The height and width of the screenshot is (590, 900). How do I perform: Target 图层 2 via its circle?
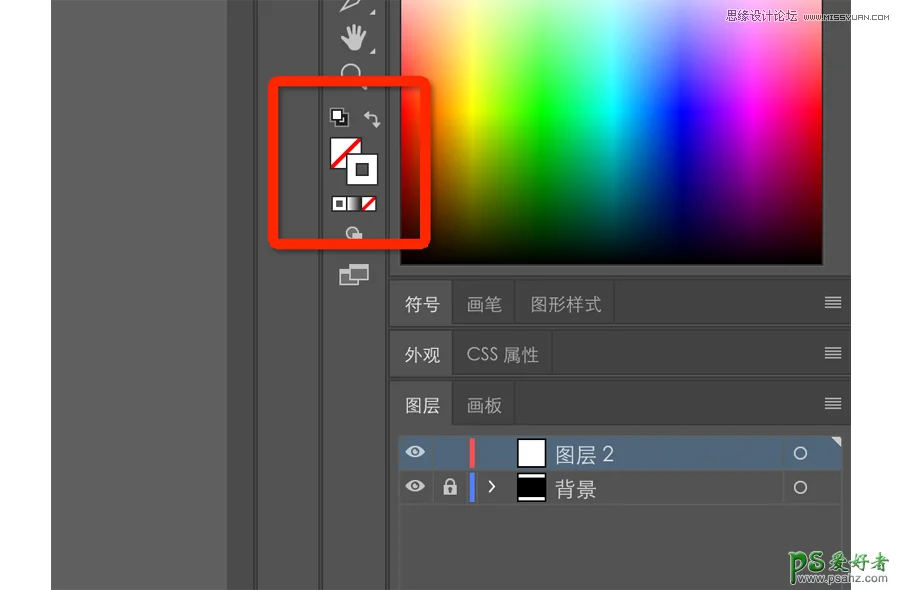click(x=800, y=453)
